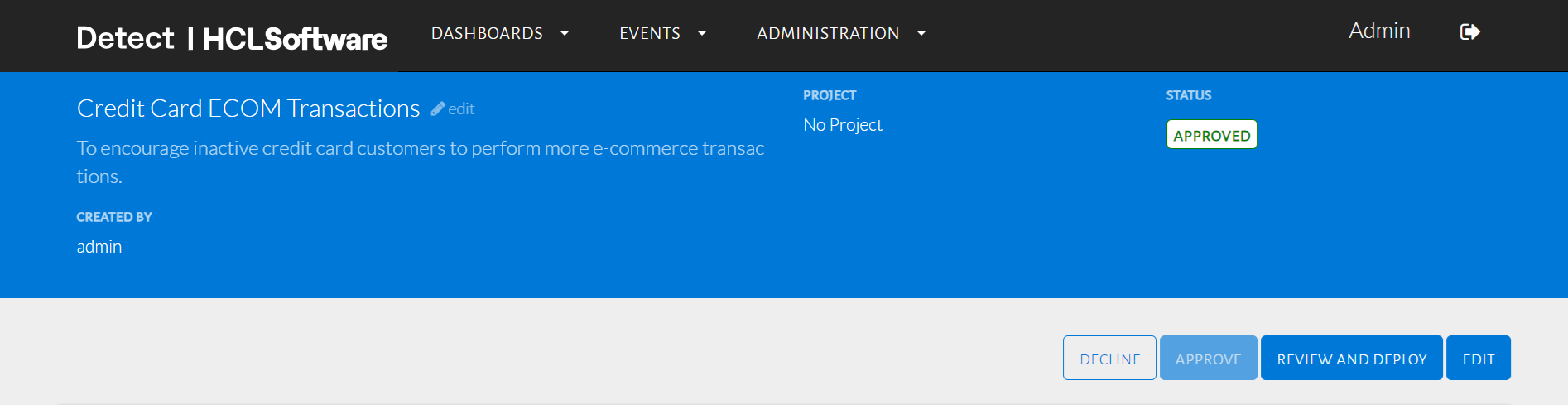This screenshot has width=1568, height=405.
Task: Expand the Events dropdown arrow
Action: (702, 33)
